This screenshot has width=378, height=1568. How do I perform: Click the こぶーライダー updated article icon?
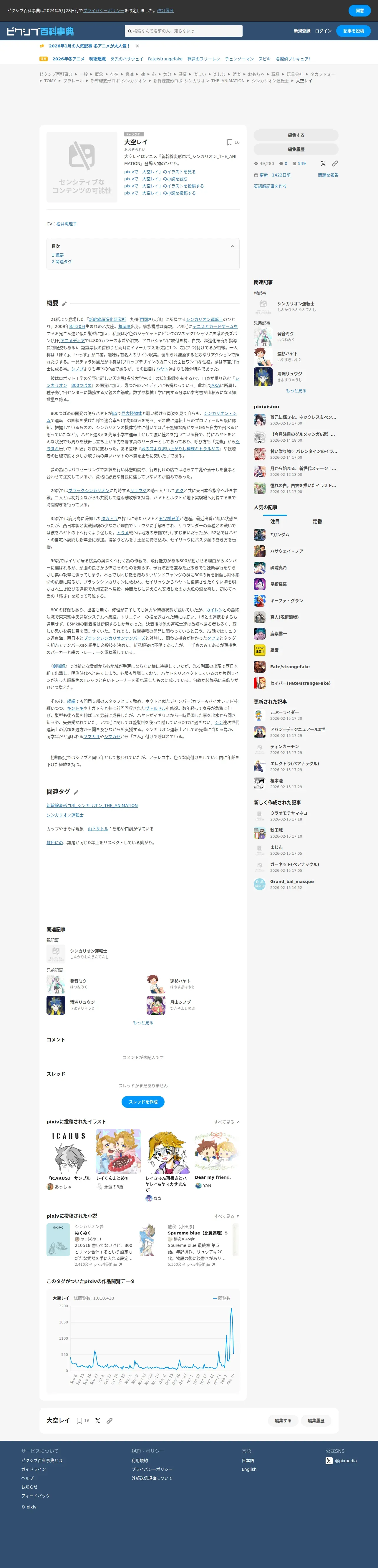click(259, 715)
